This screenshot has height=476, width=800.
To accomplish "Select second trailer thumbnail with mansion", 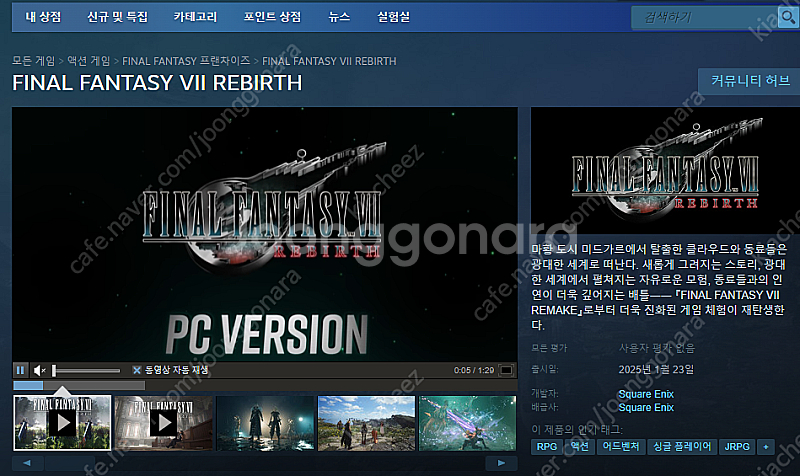I will pos(163,423).
